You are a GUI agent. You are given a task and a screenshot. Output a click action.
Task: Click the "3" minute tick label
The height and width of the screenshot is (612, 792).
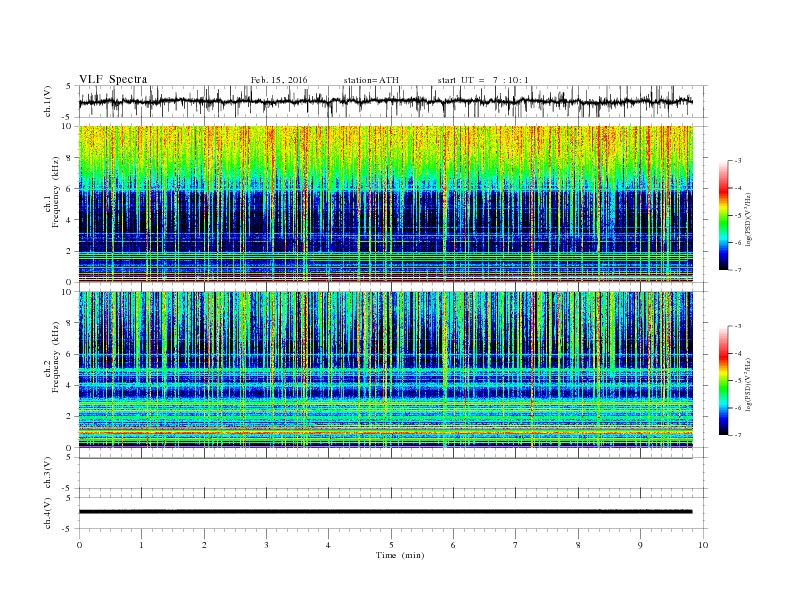pyautogui.click(x=266, y=545)
